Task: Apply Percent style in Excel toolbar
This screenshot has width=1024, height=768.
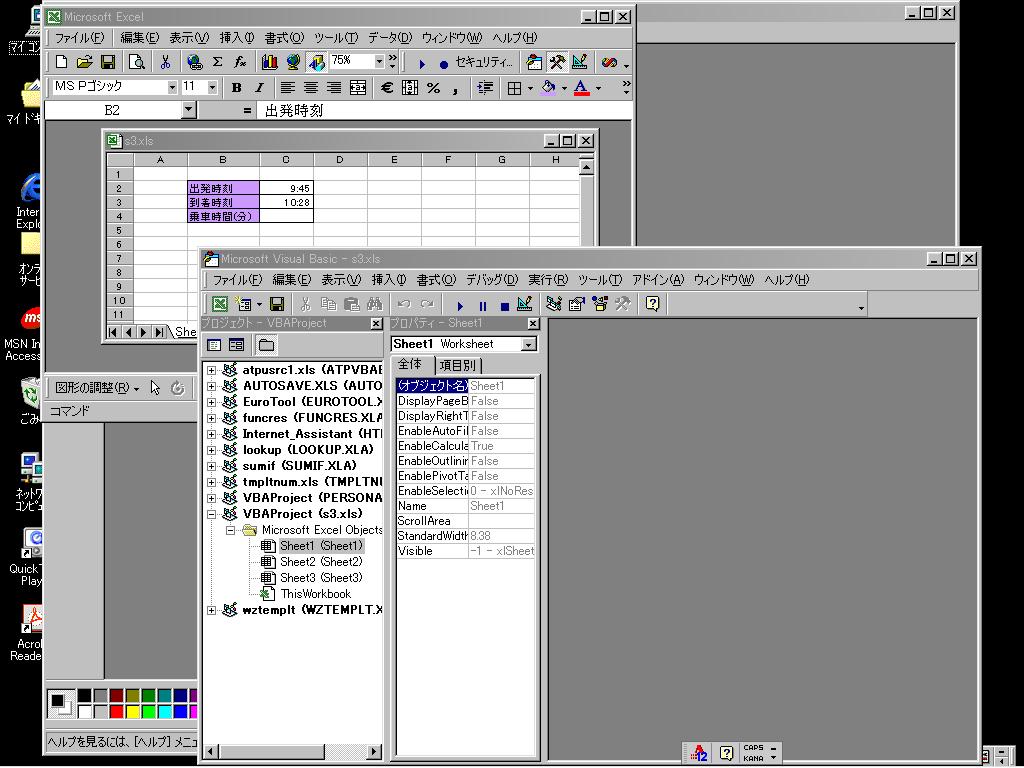Action: 433,88
